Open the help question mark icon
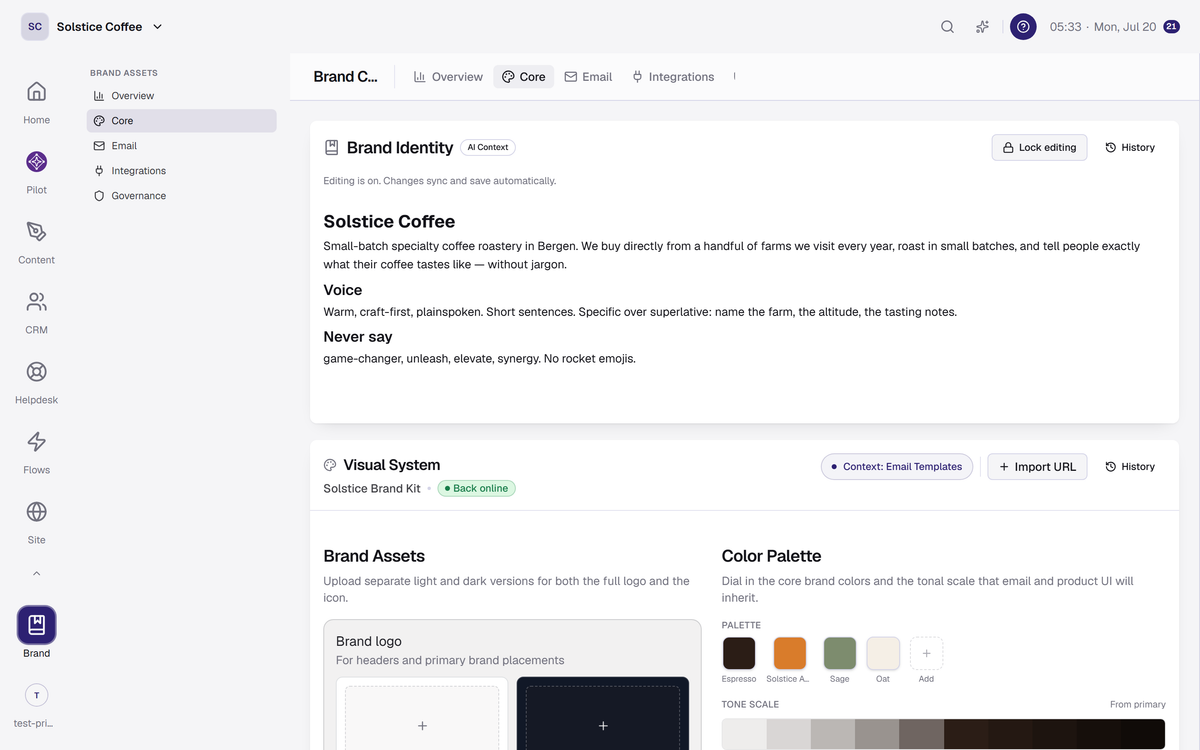 [1023, 27]
